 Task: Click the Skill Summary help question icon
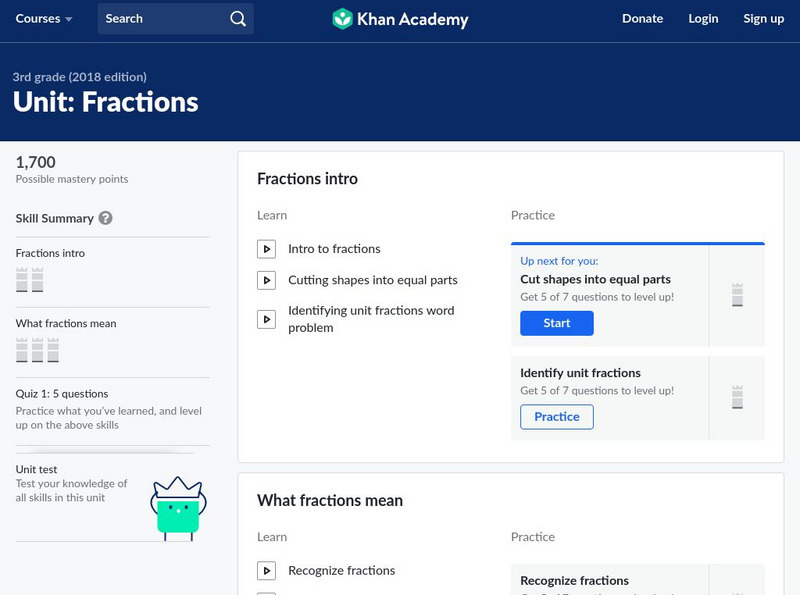click(x=106, y=218)
